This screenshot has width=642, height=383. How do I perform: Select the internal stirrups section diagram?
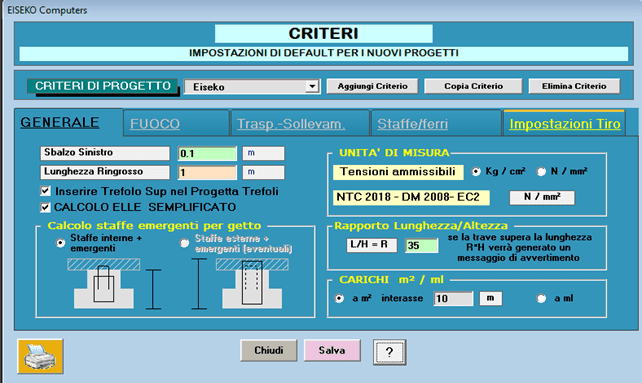104,284
